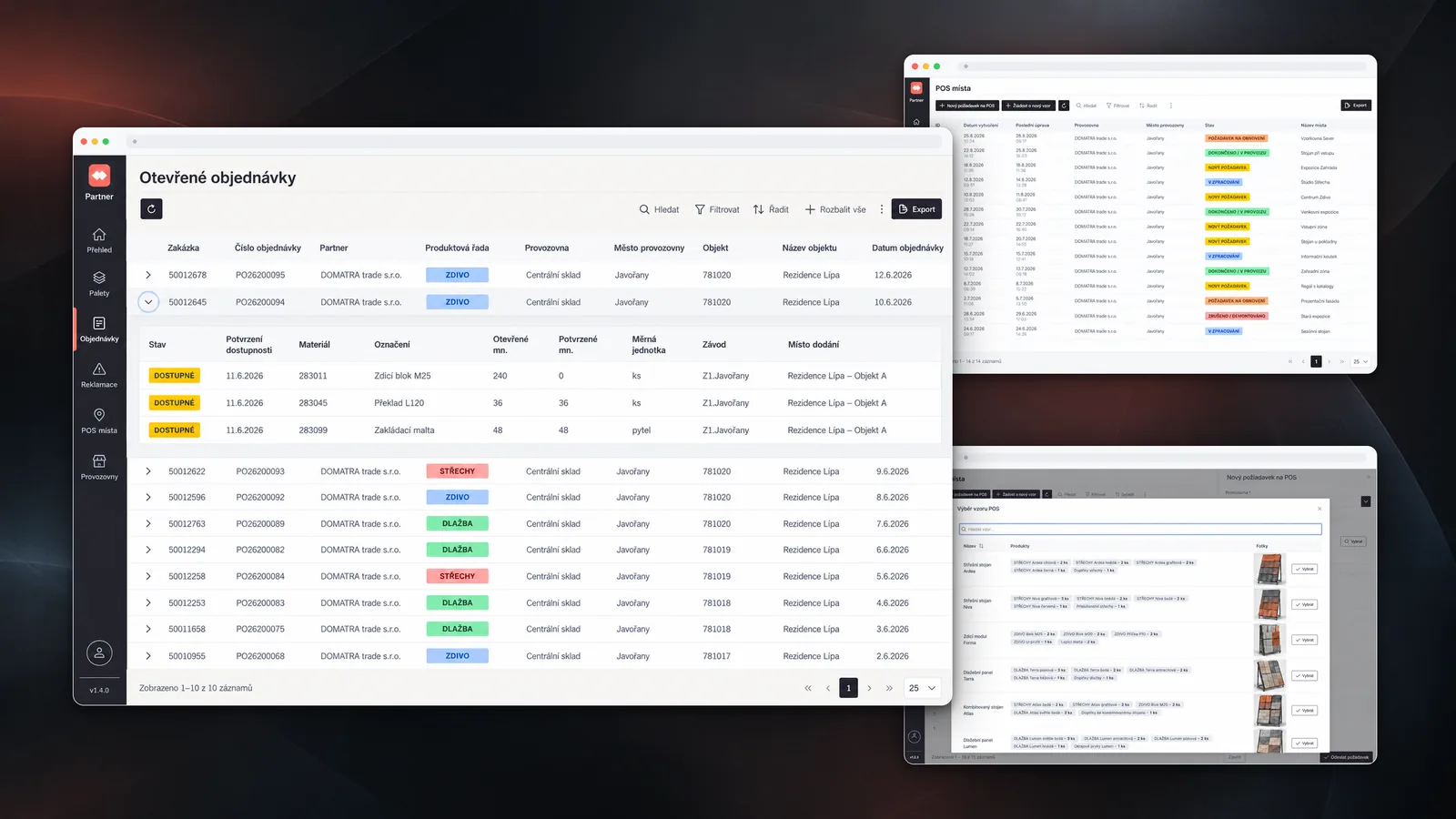This screenshot has width=1456, height=819.
Task: Click Export in the POS místa window
Action: tap(1356, 106)
